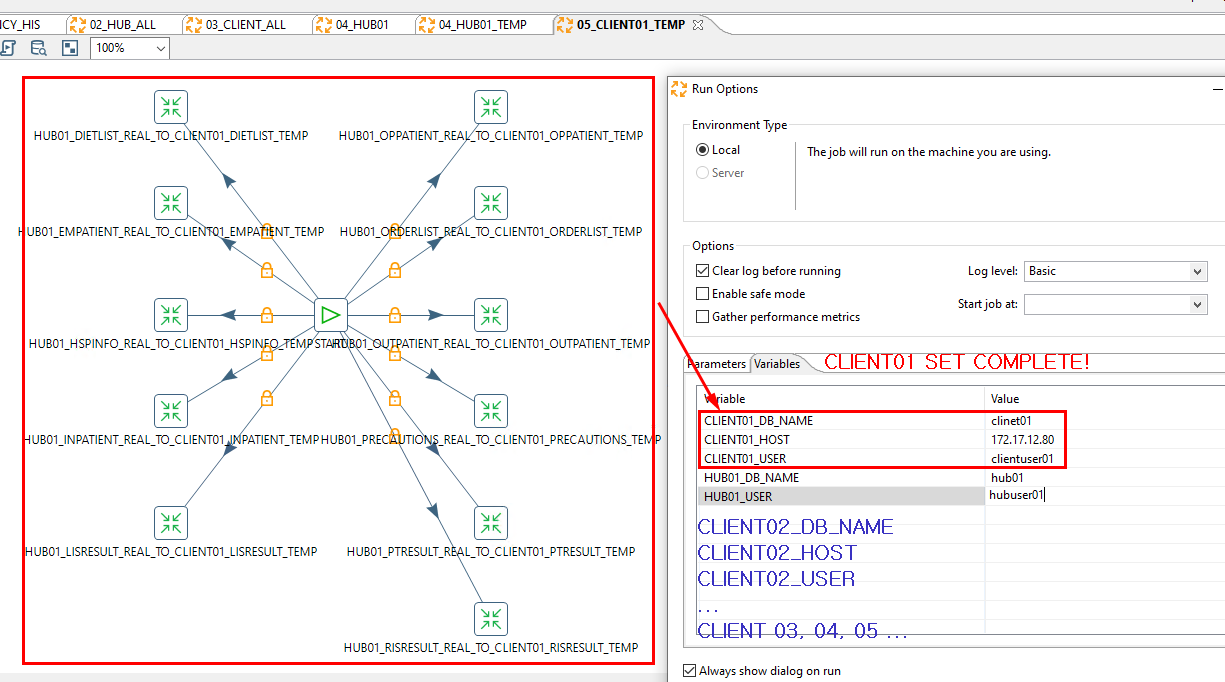Select the Server environment radio button
The width and height of the screenshot is (1225, 682).
click(x=702, y=172)
